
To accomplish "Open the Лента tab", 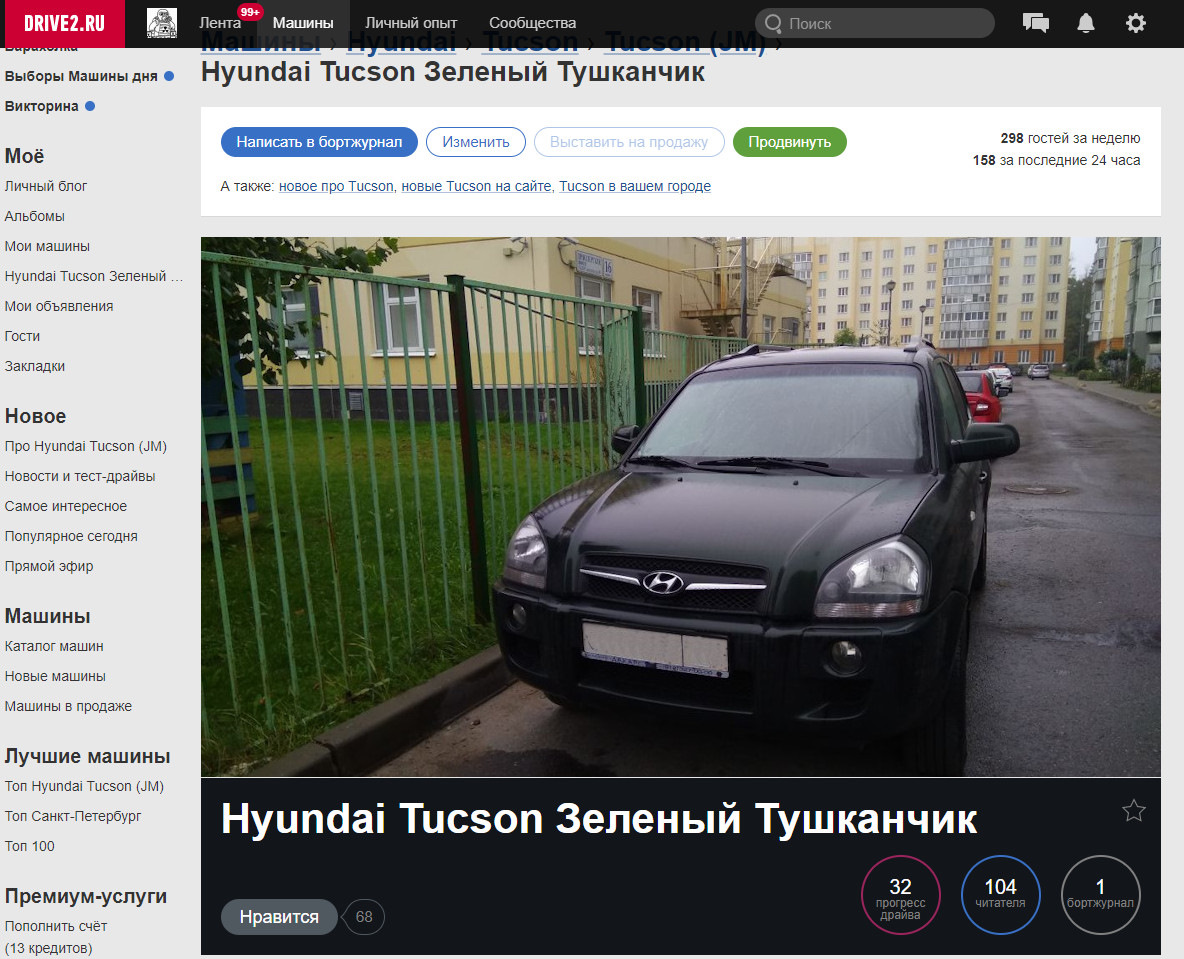I will [220, 23].
